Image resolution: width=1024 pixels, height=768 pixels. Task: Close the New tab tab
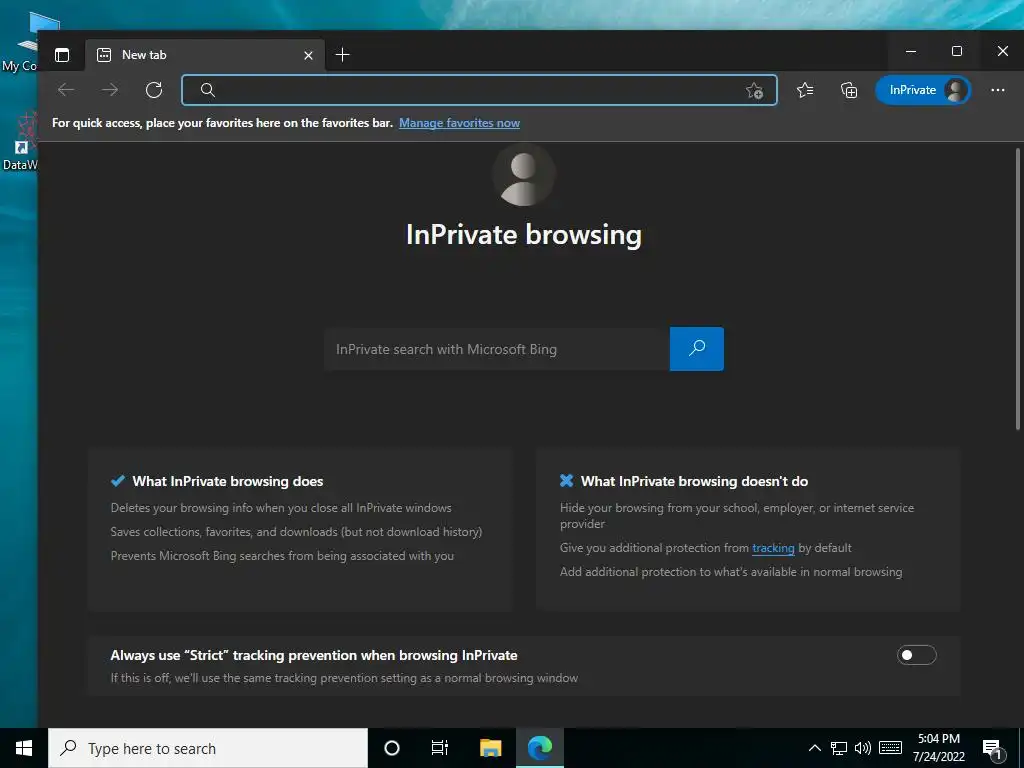(x=308, y=56)
